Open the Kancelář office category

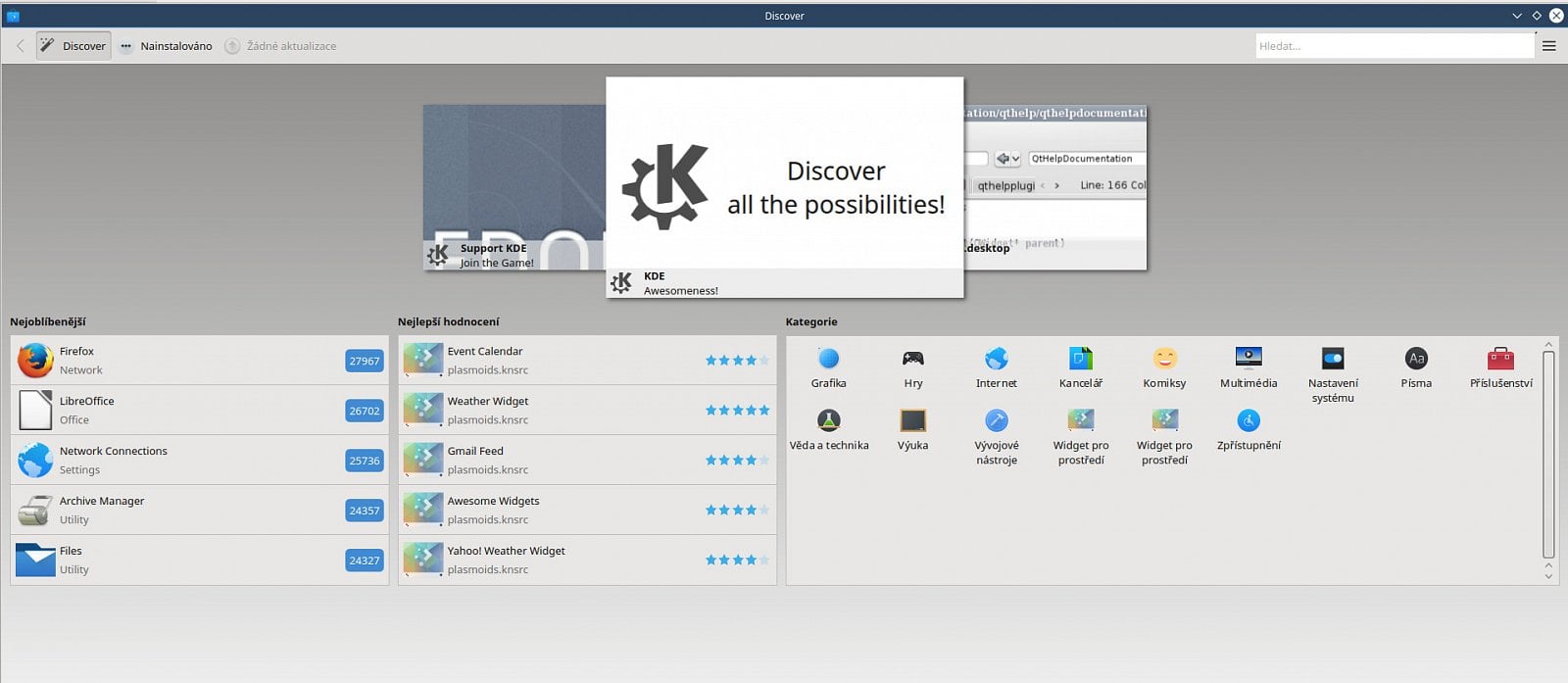click(1081, 368)
